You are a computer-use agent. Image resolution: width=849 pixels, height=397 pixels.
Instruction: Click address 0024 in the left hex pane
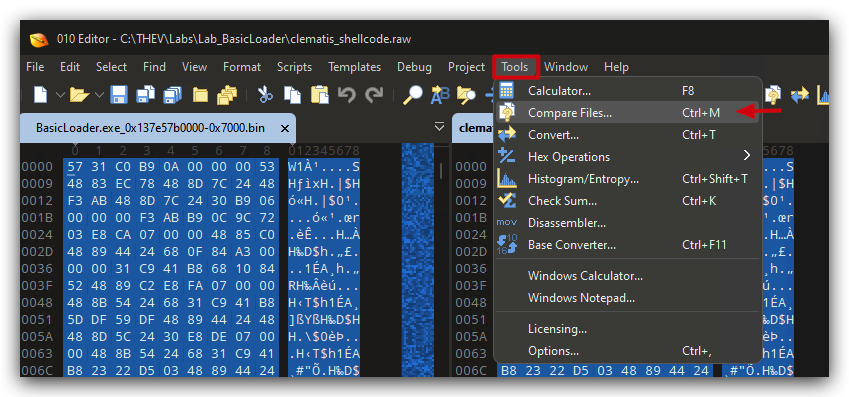coord(38,235)
